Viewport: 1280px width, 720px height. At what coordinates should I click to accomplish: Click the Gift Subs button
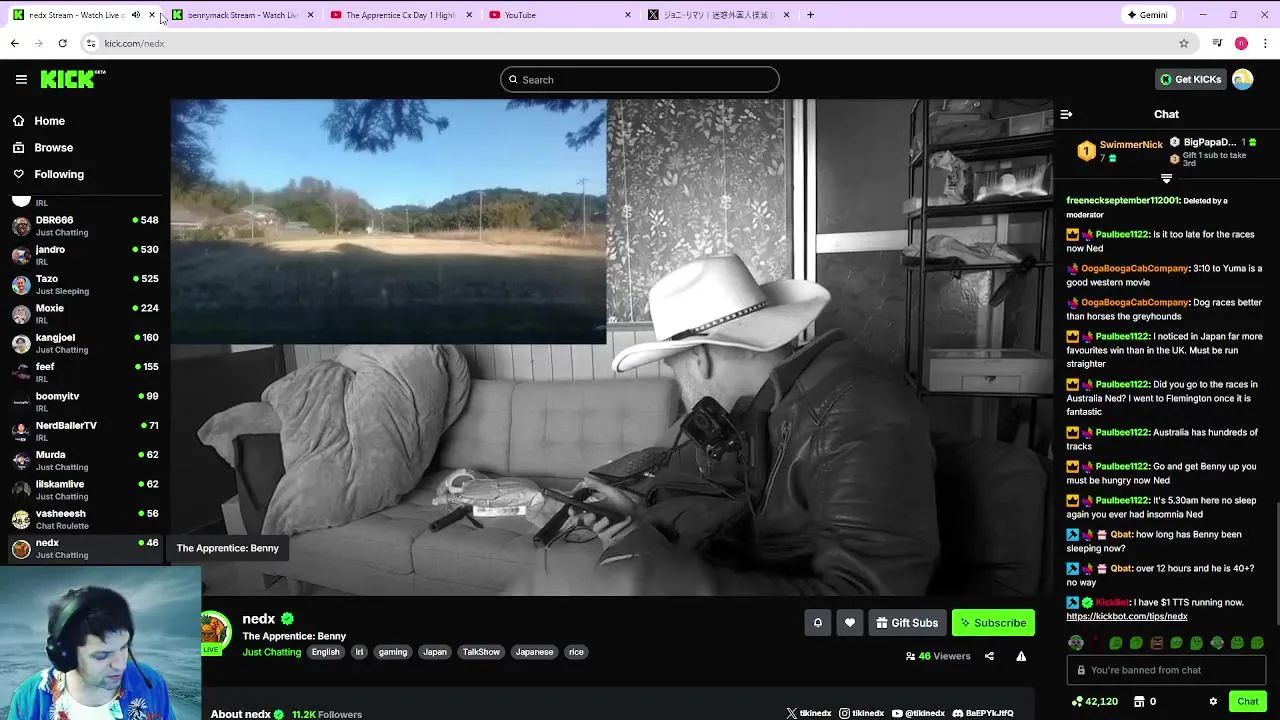907,623
